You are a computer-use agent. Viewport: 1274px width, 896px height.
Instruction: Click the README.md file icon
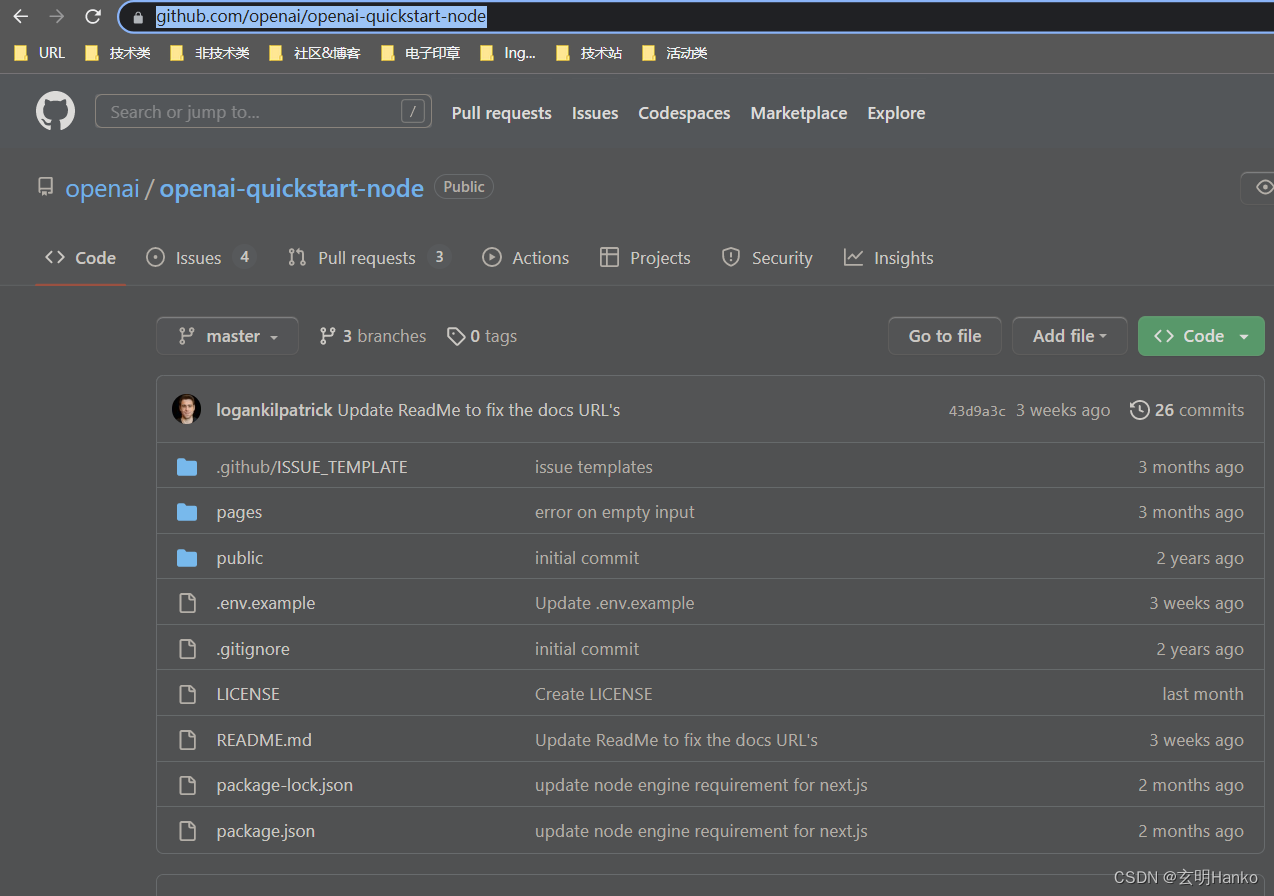pos(187,740)
